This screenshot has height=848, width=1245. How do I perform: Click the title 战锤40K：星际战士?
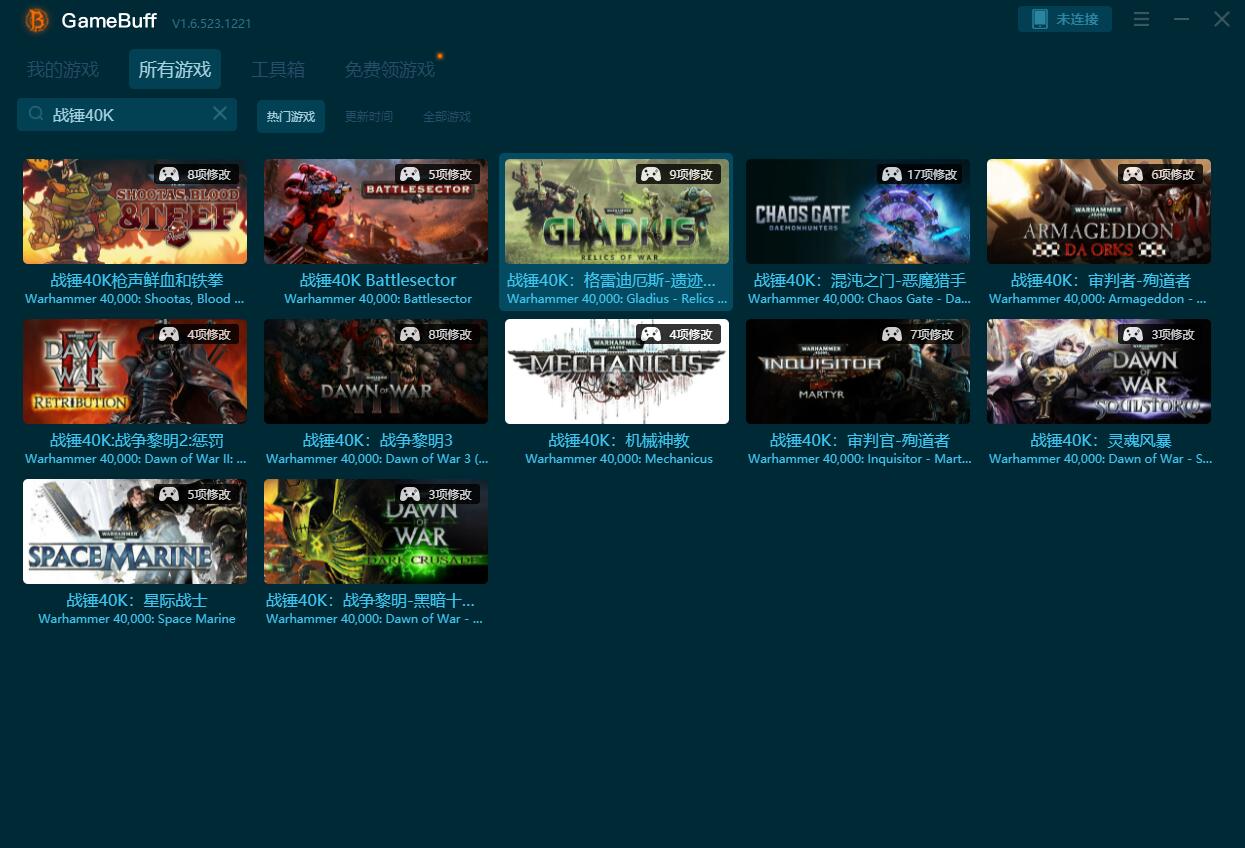click(x=137, y=600)
